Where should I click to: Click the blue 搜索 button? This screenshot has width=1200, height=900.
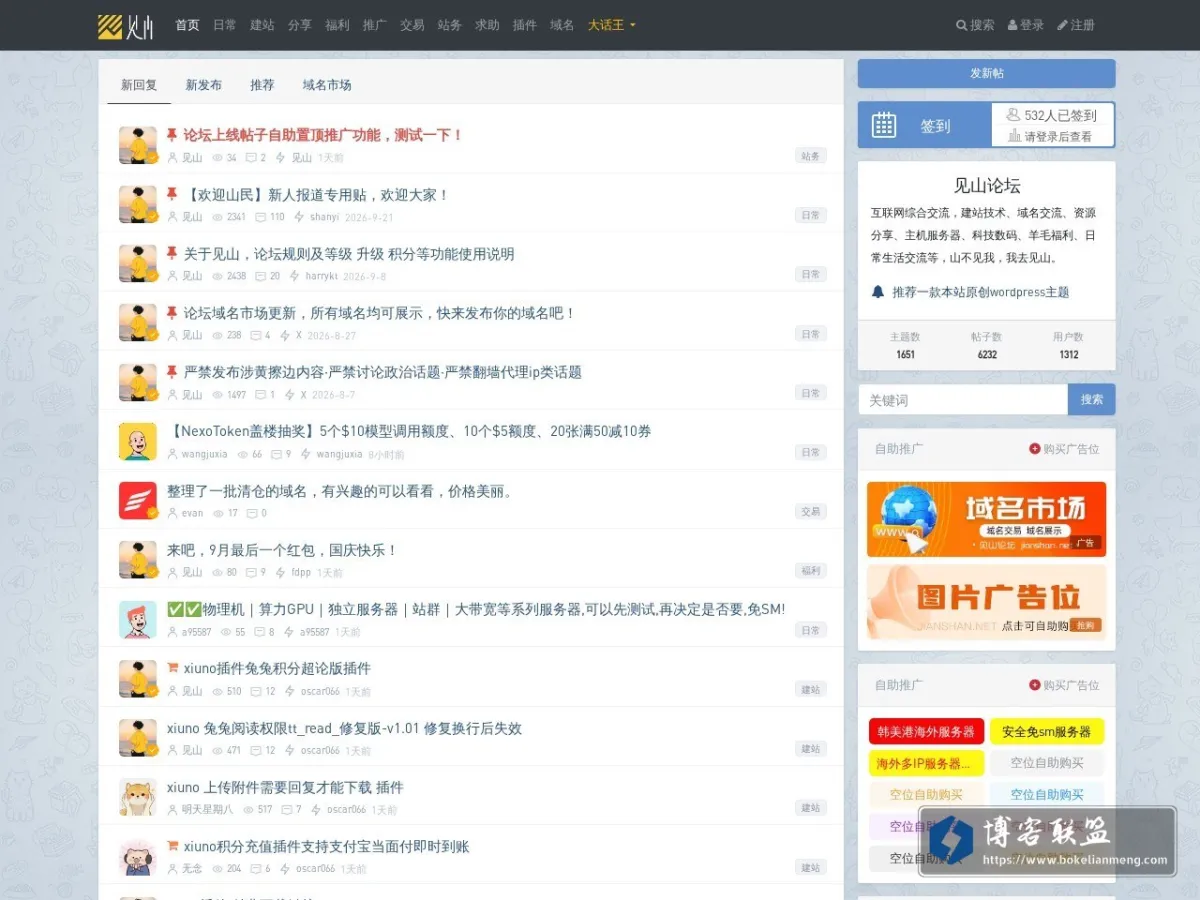pos(1091,400)
